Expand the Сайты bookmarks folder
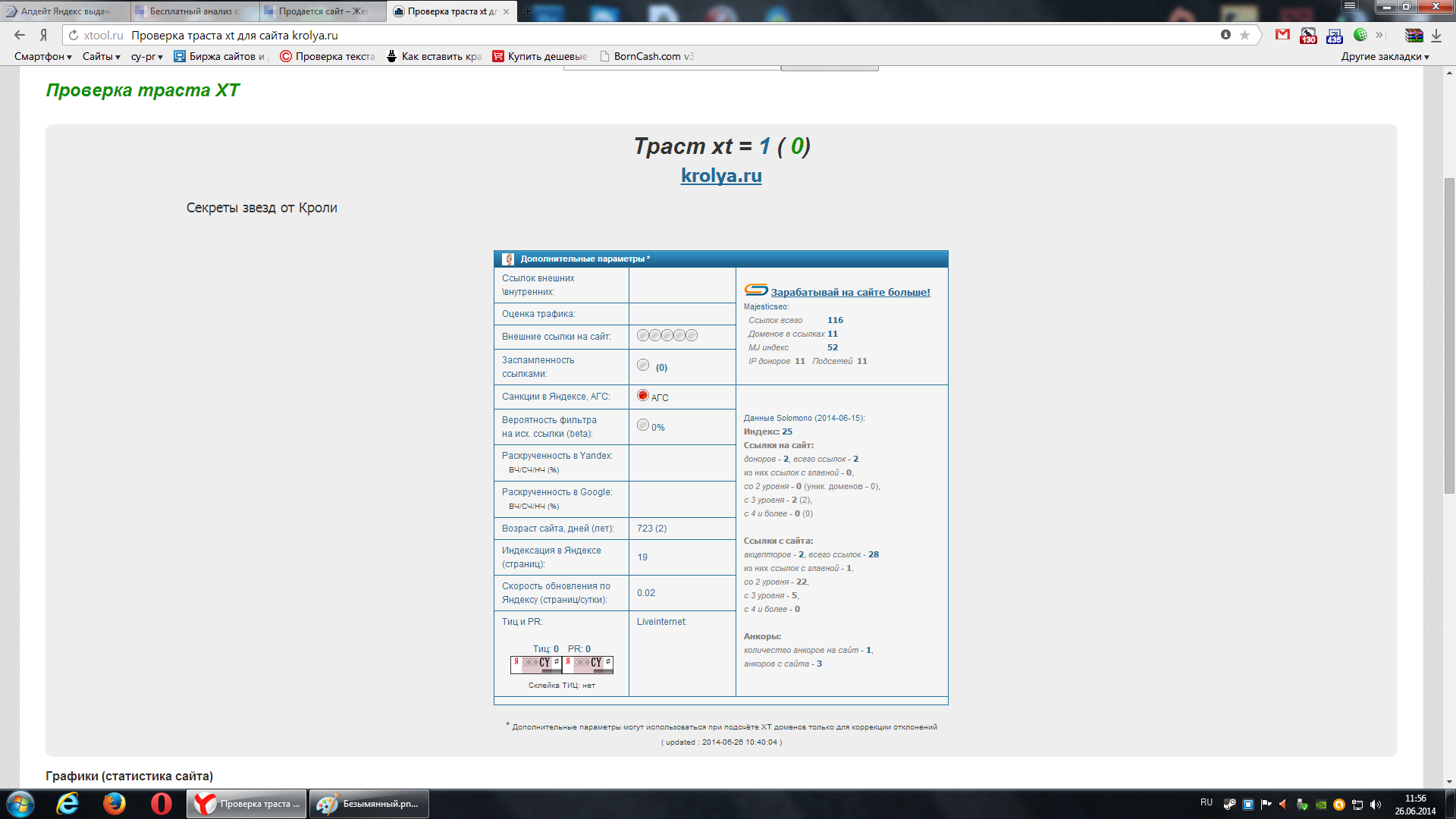 point(101,56)
